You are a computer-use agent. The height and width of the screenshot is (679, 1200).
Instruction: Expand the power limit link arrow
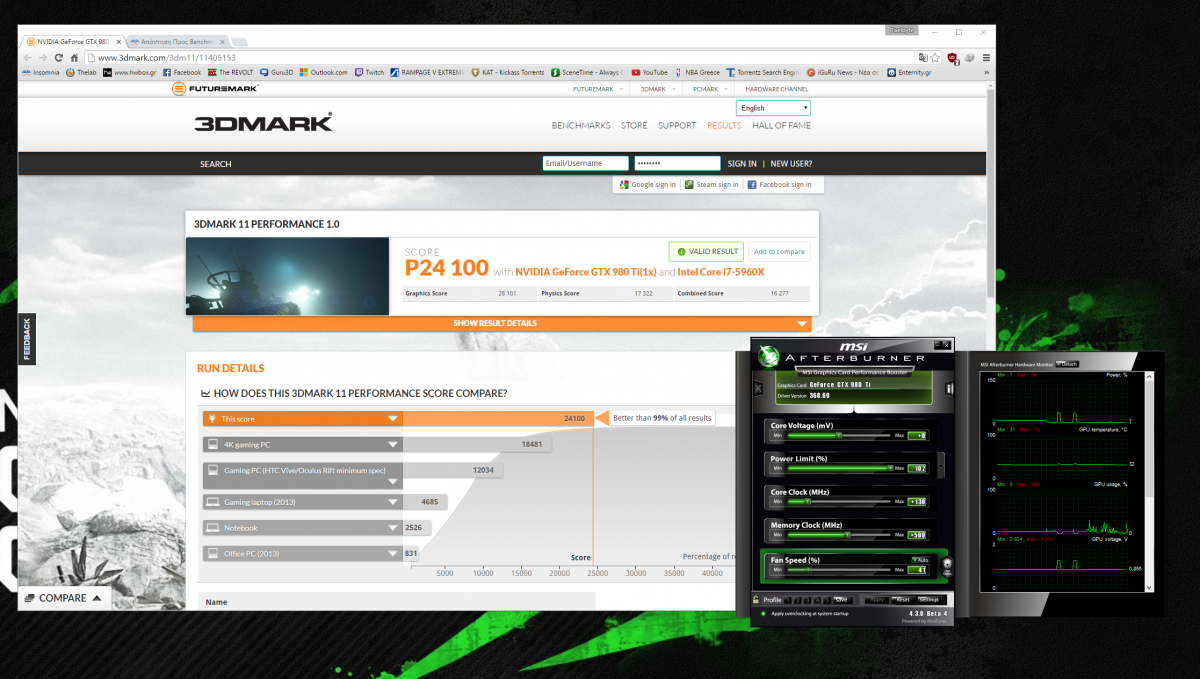click(x=940, y=465)
